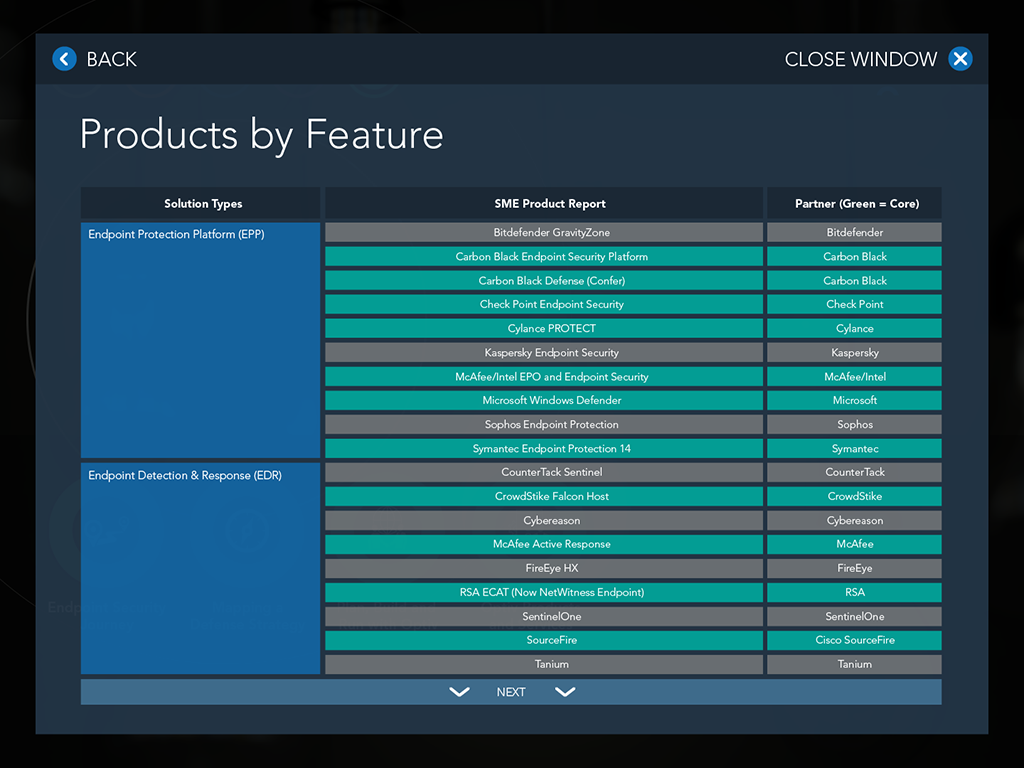Click the McAfee/Intel partner cell
Image resolution: width=1024 pixels, height=768 pixels.
coord(854,377)
